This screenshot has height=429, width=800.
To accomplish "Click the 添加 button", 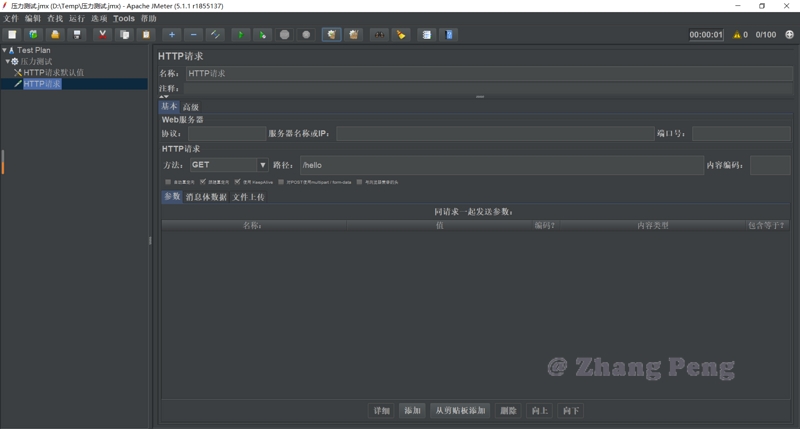I will (x=411, y=411).
